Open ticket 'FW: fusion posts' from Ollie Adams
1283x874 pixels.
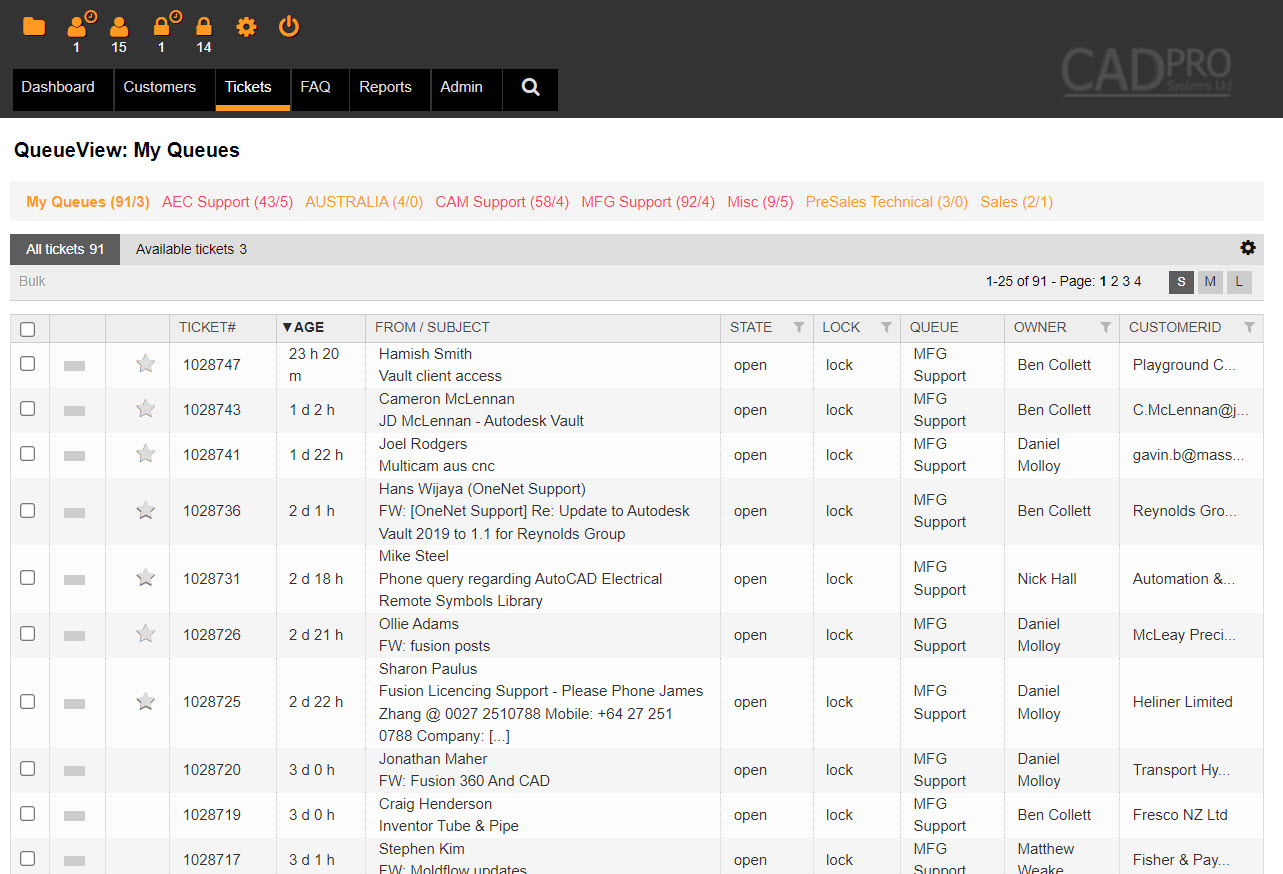click(434, 646)
